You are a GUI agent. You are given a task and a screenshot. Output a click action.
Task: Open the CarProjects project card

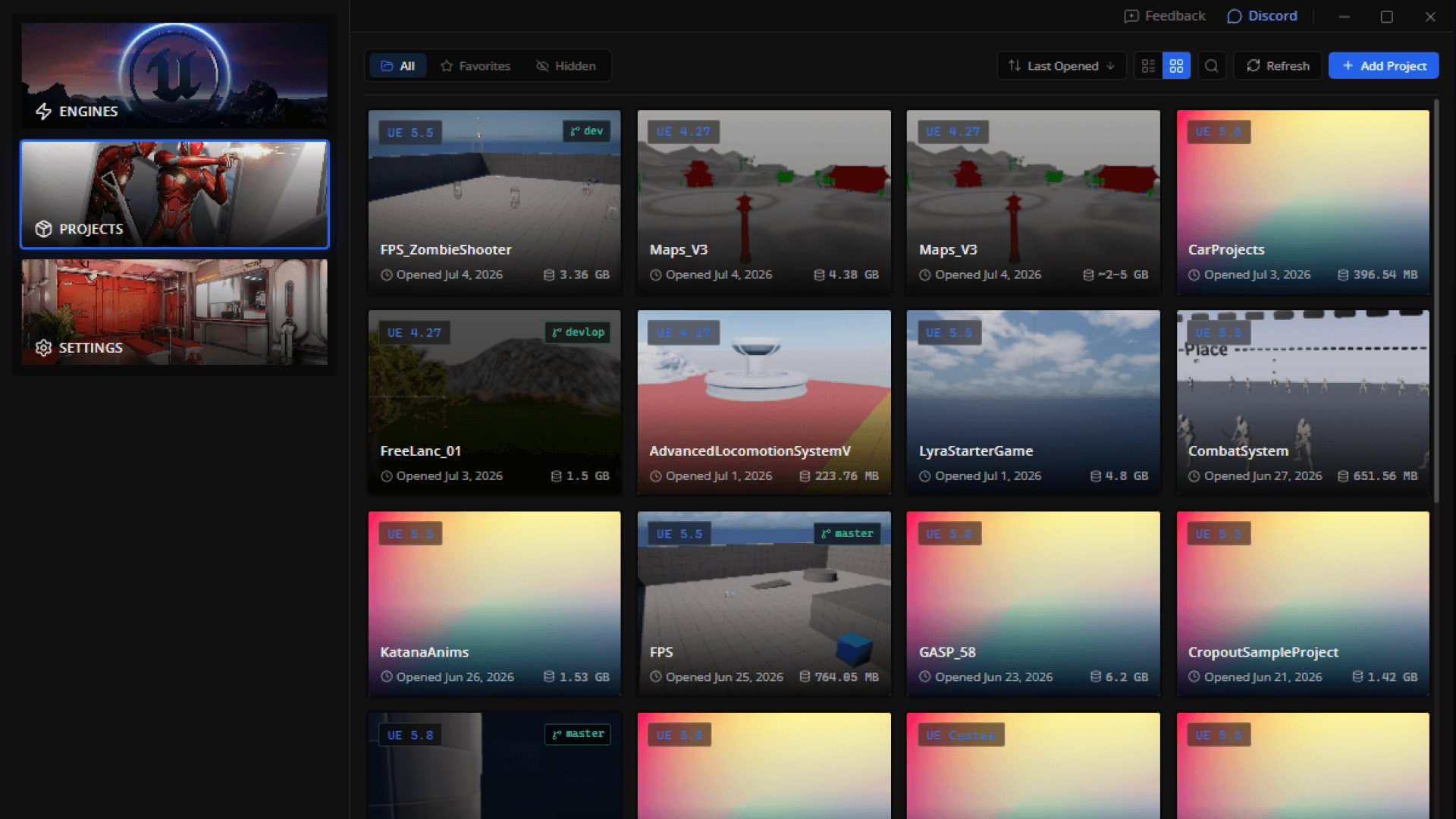1303,202
